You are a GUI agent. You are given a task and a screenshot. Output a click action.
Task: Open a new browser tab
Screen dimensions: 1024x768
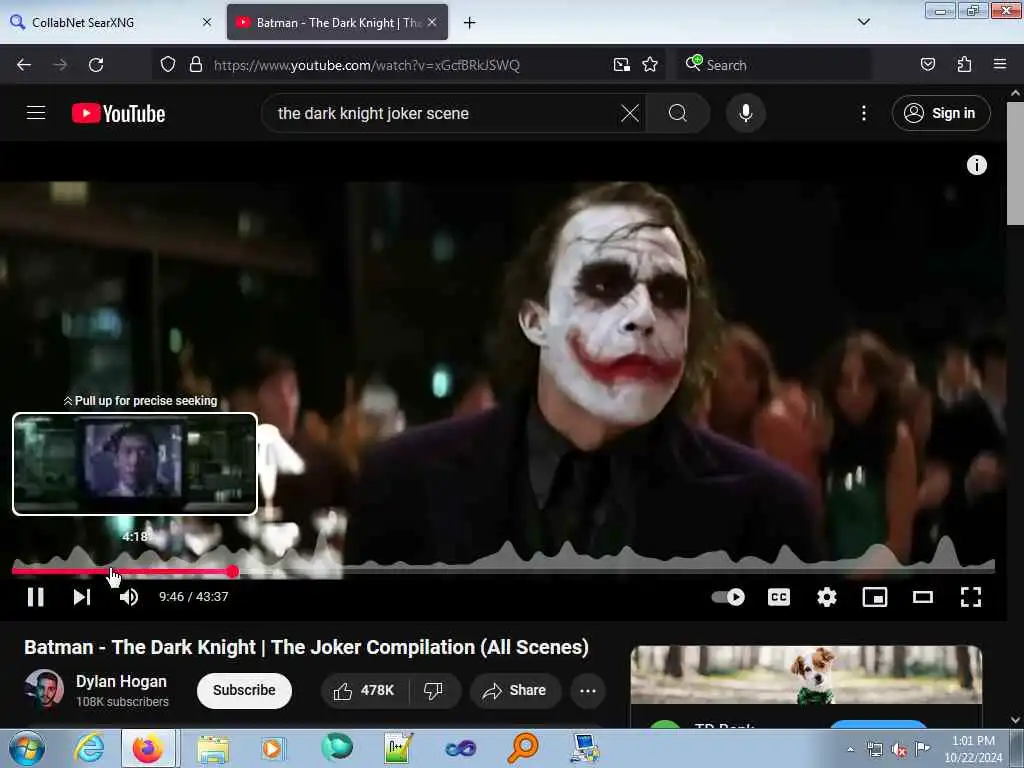469,23
